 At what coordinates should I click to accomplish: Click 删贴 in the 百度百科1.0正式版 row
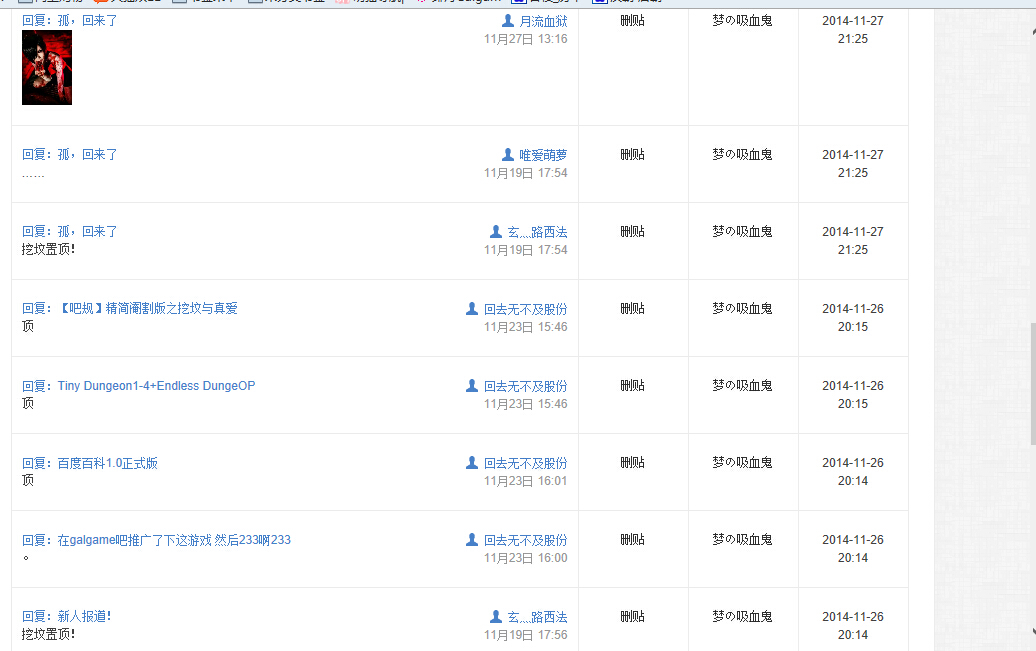tap(632, 463)
